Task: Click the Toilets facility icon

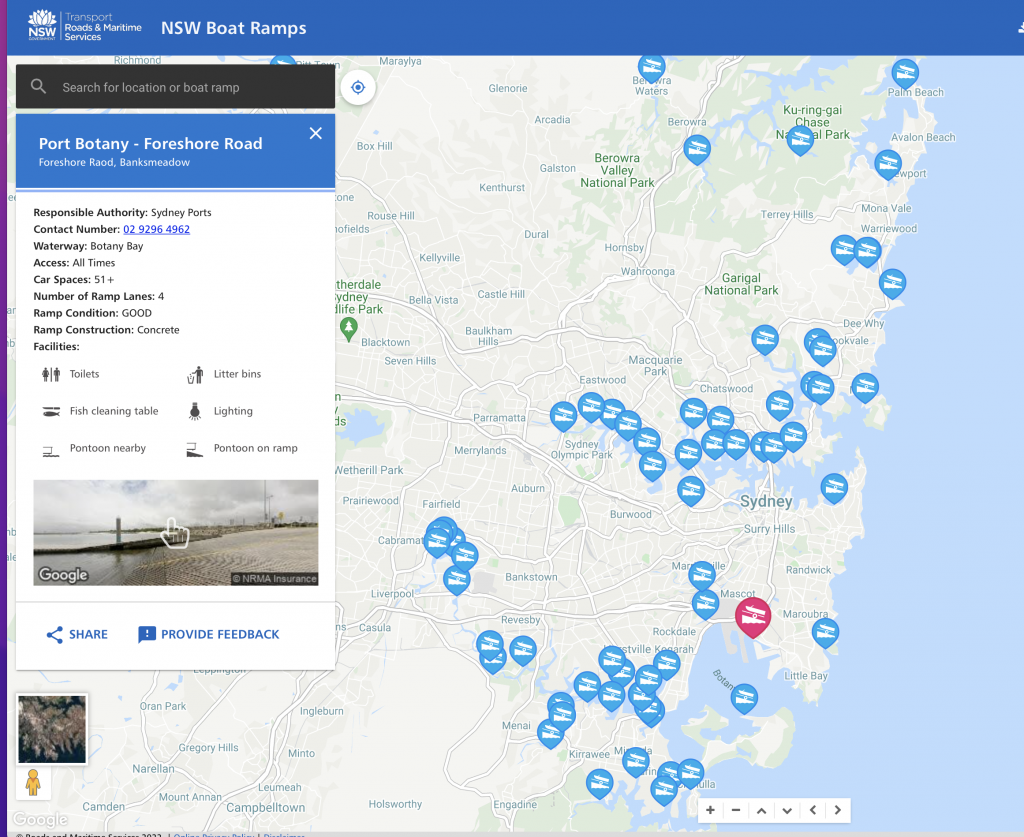Action: click(x=51, y=374)
